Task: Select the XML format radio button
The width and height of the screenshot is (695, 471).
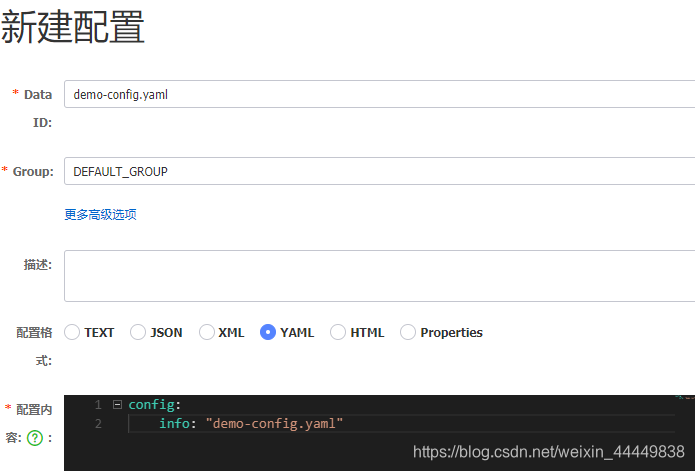Action: [207, 332]
